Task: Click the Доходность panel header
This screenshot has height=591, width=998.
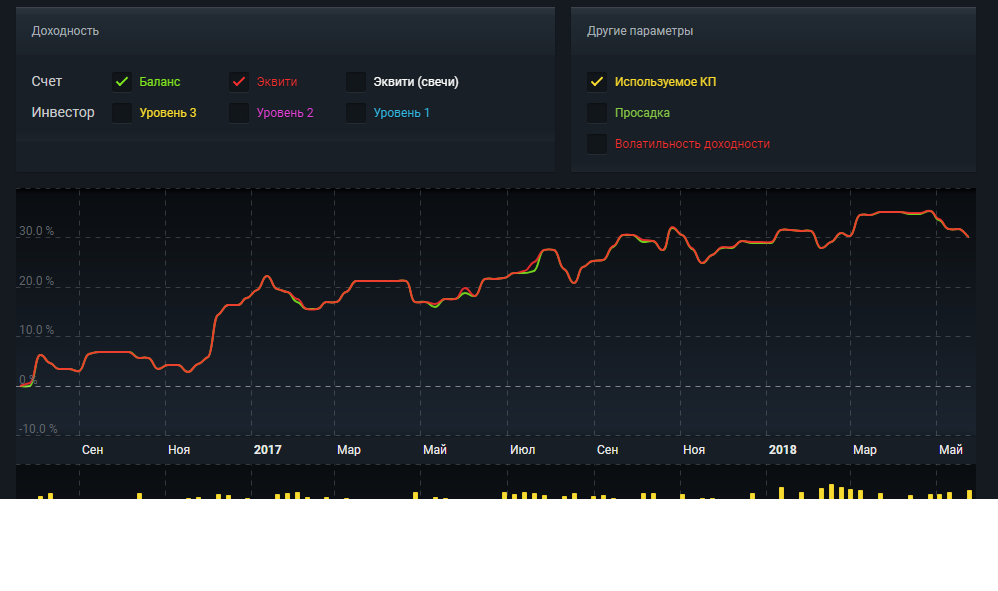Action: pyautogui.click(x=66, y=31)
